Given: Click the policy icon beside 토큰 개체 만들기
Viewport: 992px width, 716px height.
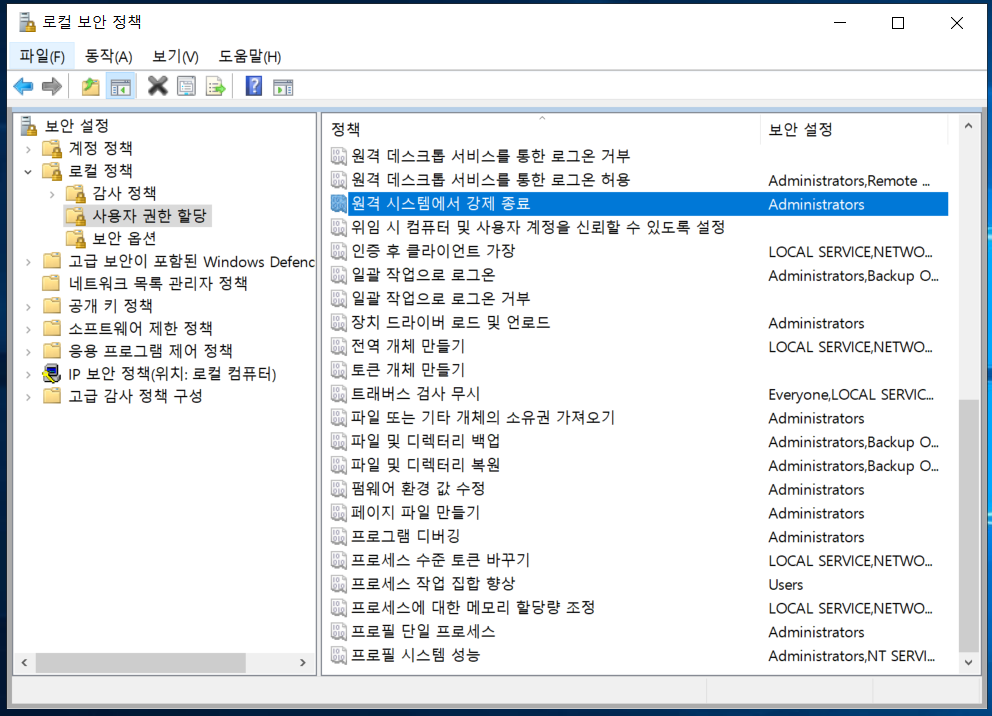Looking at the screenshot, I should (x=338, y=370).
